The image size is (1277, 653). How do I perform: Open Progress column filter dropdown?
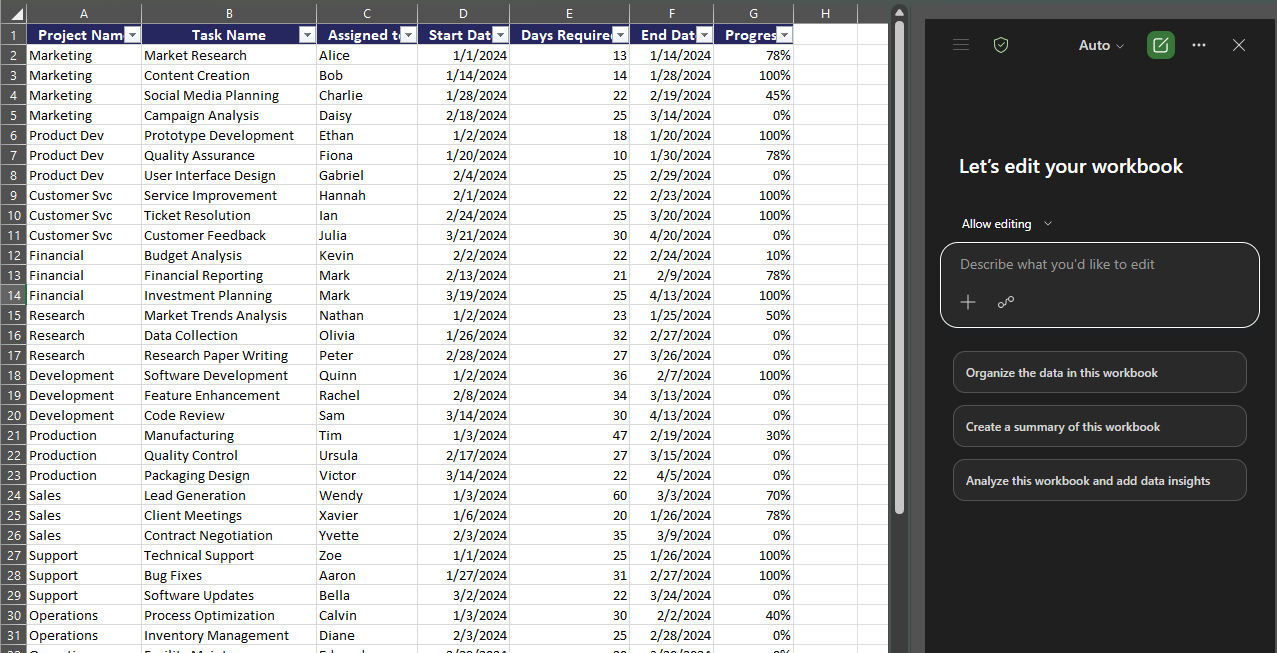pos(784,35)
